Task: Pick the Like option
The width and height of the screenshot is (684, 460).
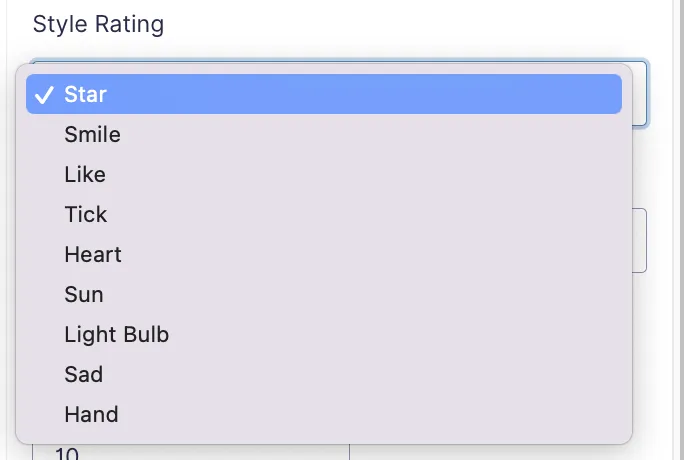Action: pyautogui.click(x=85, y=175)
